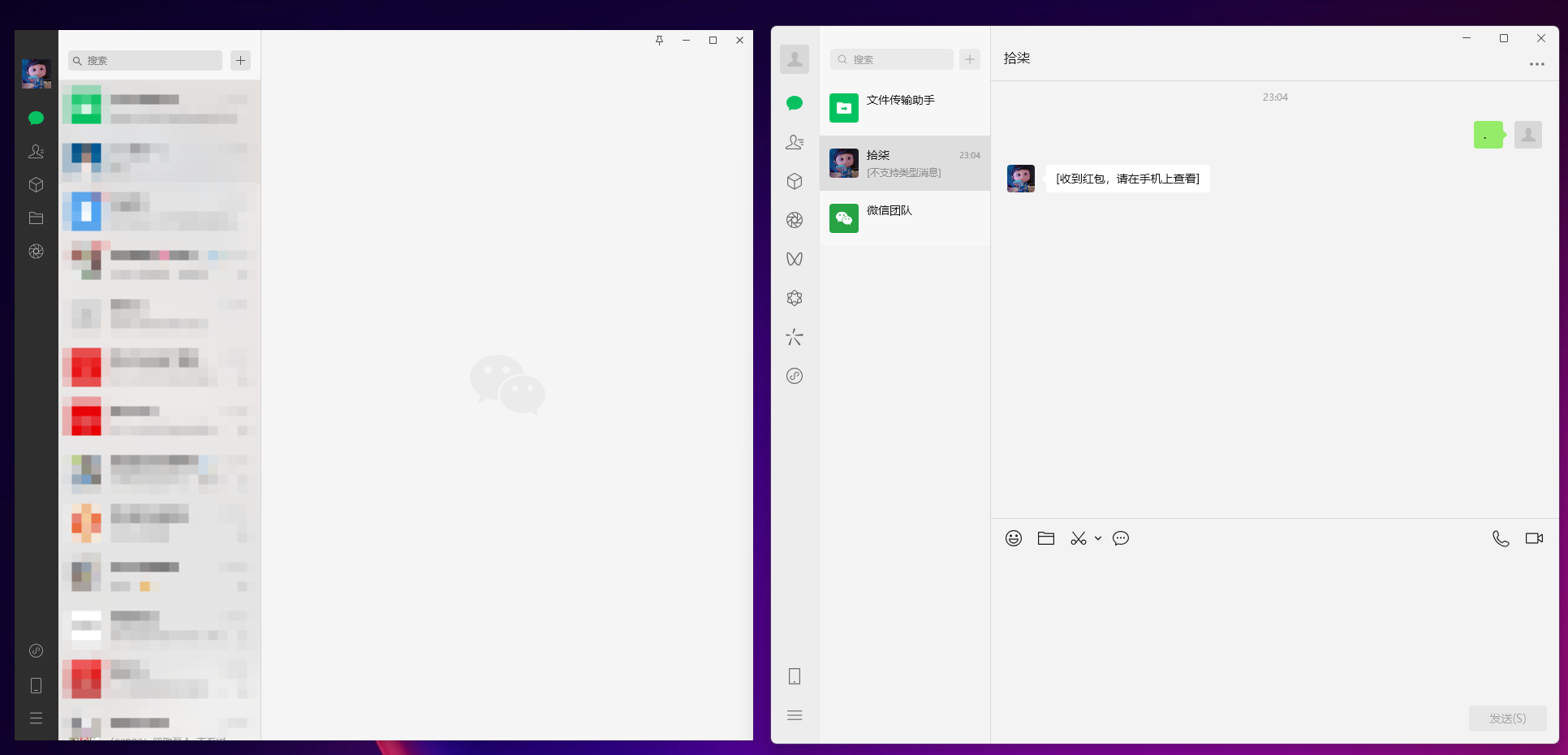1568x755 pixels.
Task: Focus the search field in right window
Action: (x=891, y=59)
